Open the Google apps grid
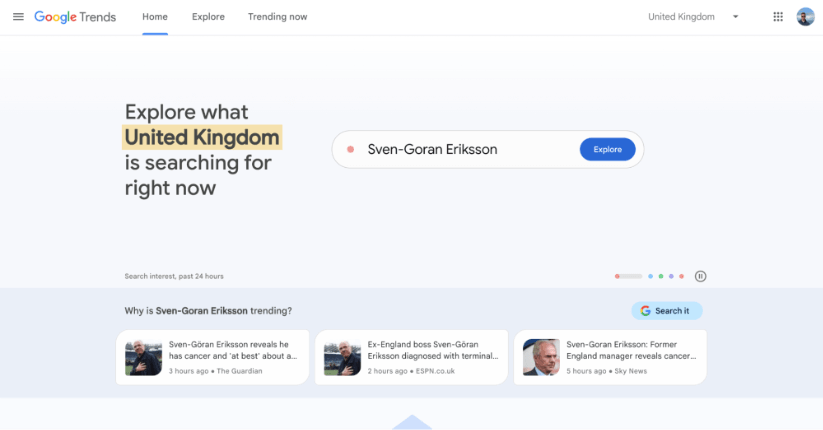 778,17
